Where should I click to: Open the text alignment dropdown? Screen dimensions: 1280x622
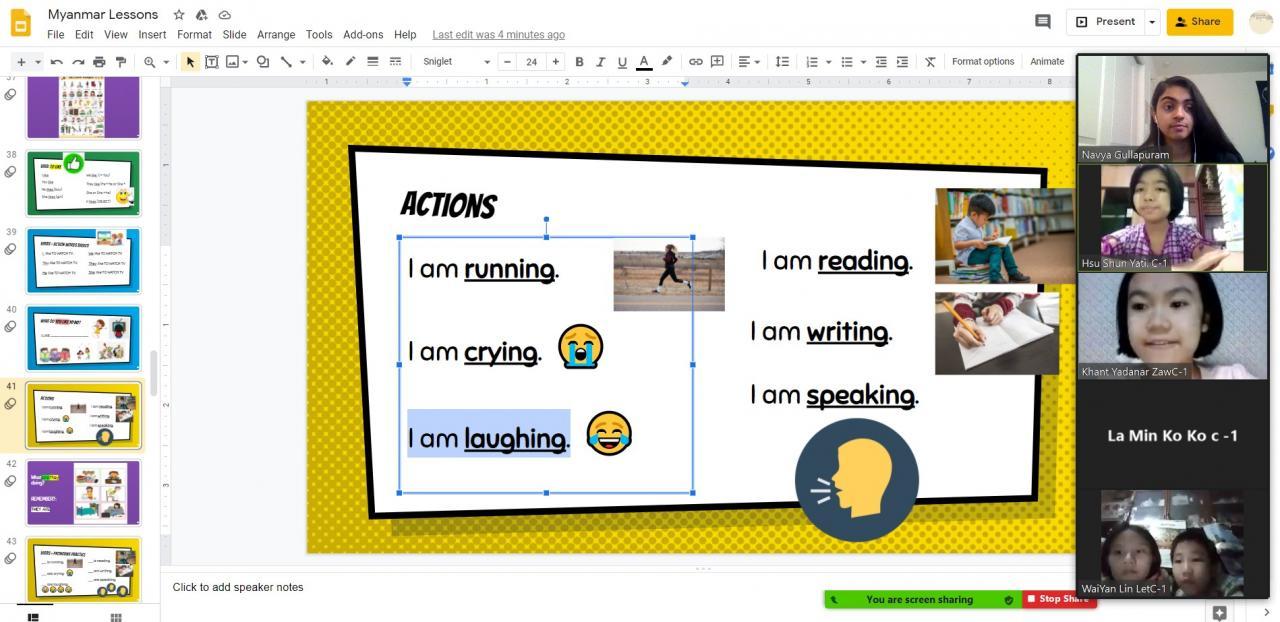pyautogui.click(x=749, y=62)
